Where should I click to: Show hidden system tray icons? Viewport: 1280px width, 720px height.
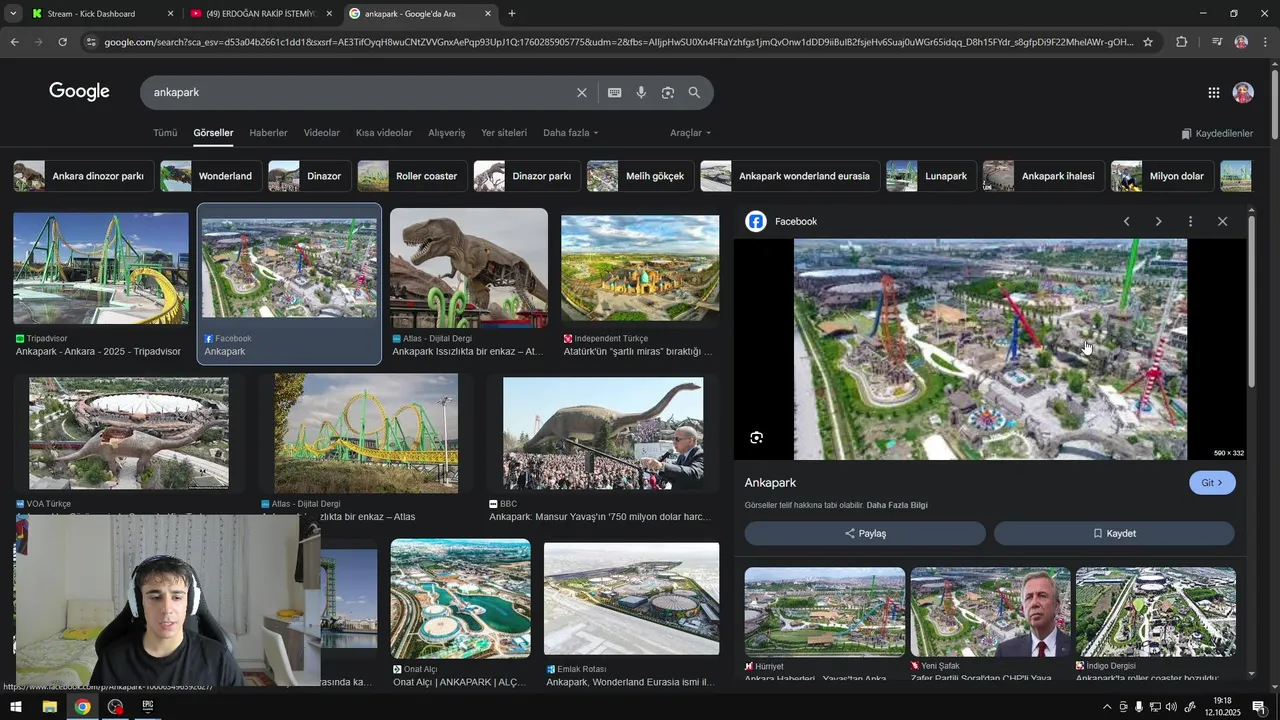coord(1106,707)
